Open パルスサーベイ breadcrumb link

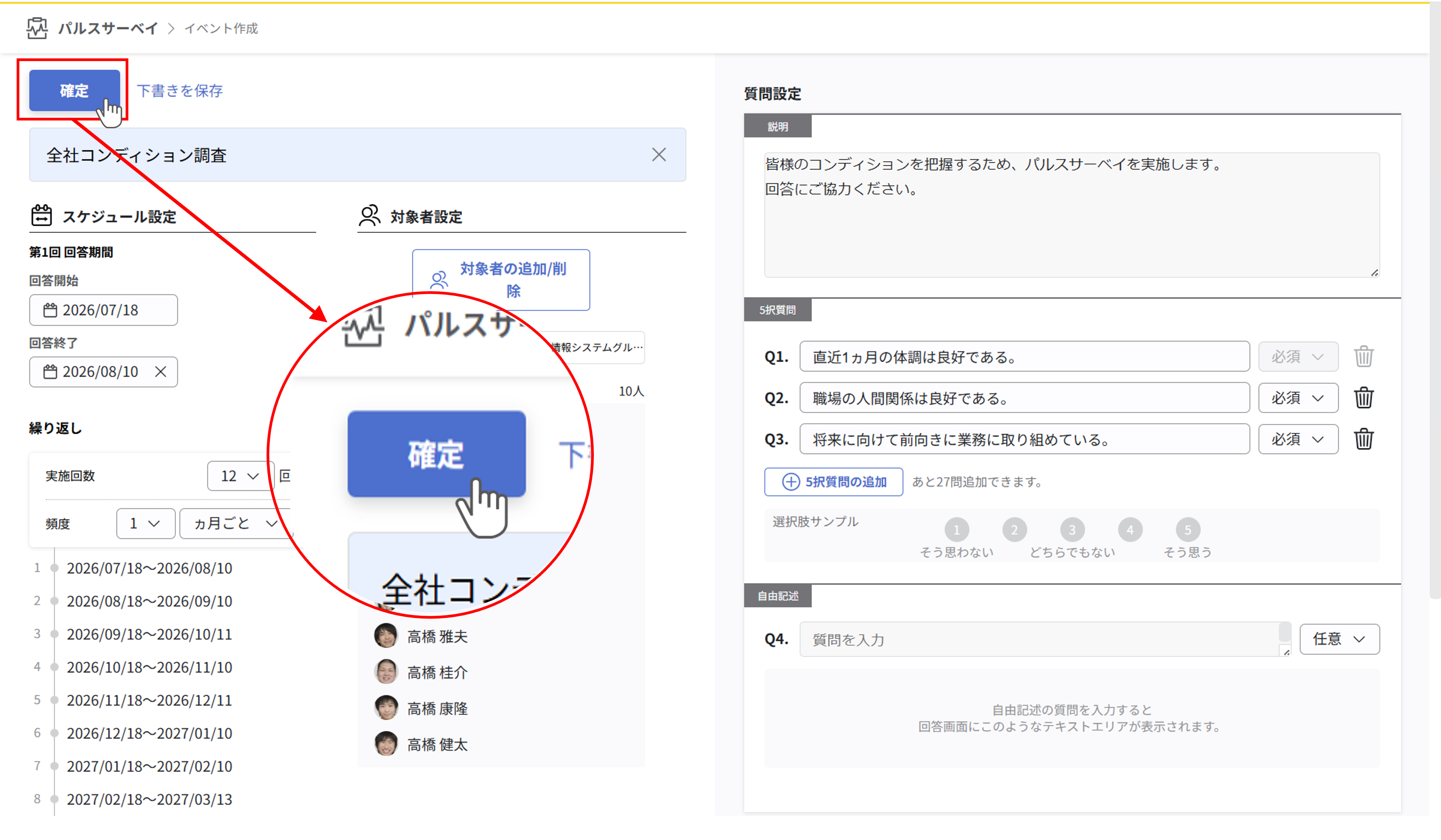pyautogui.click(x=108, y=29)
